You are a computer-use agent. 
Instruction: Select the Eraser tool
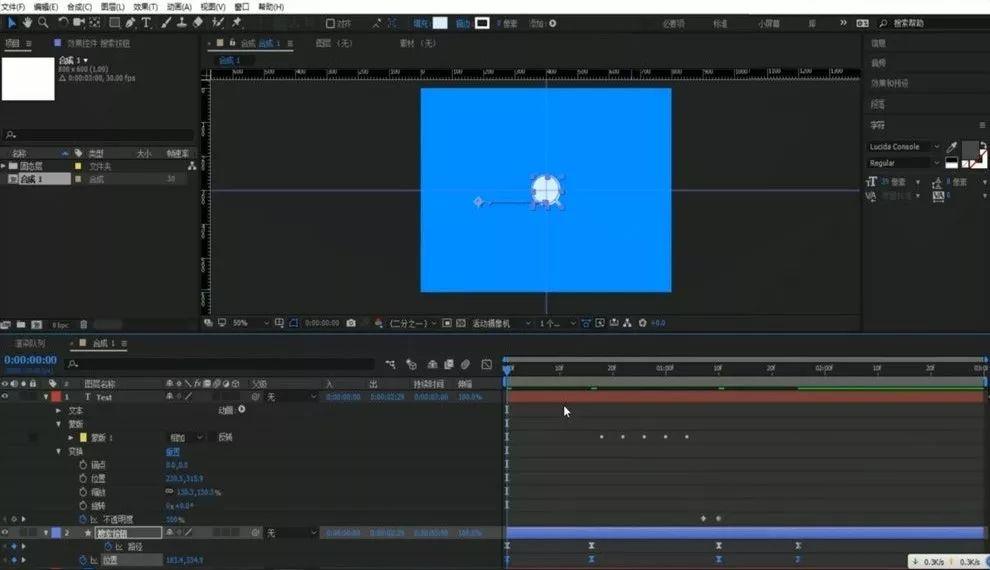198,23
